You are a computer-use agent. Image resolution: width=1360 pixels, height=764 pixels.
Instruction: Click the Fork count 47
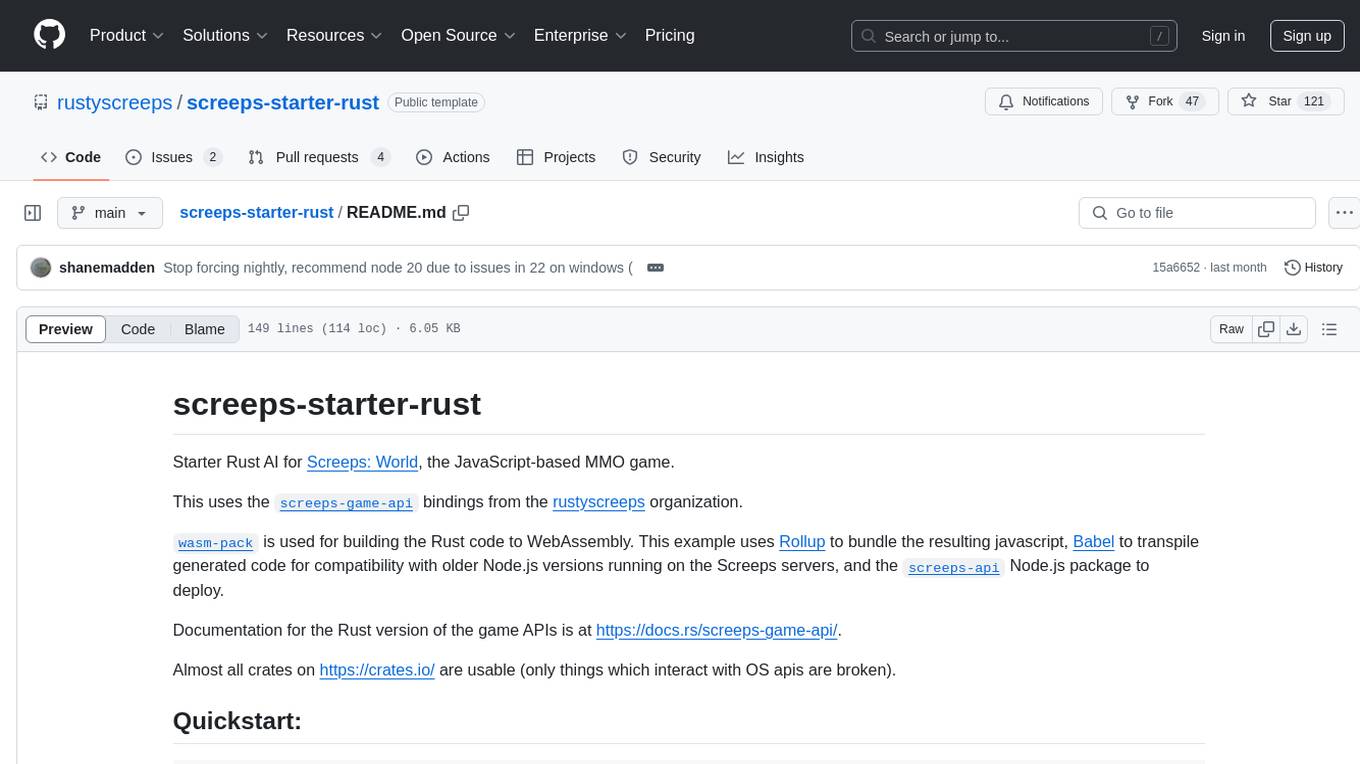[x=1191, y=102]
